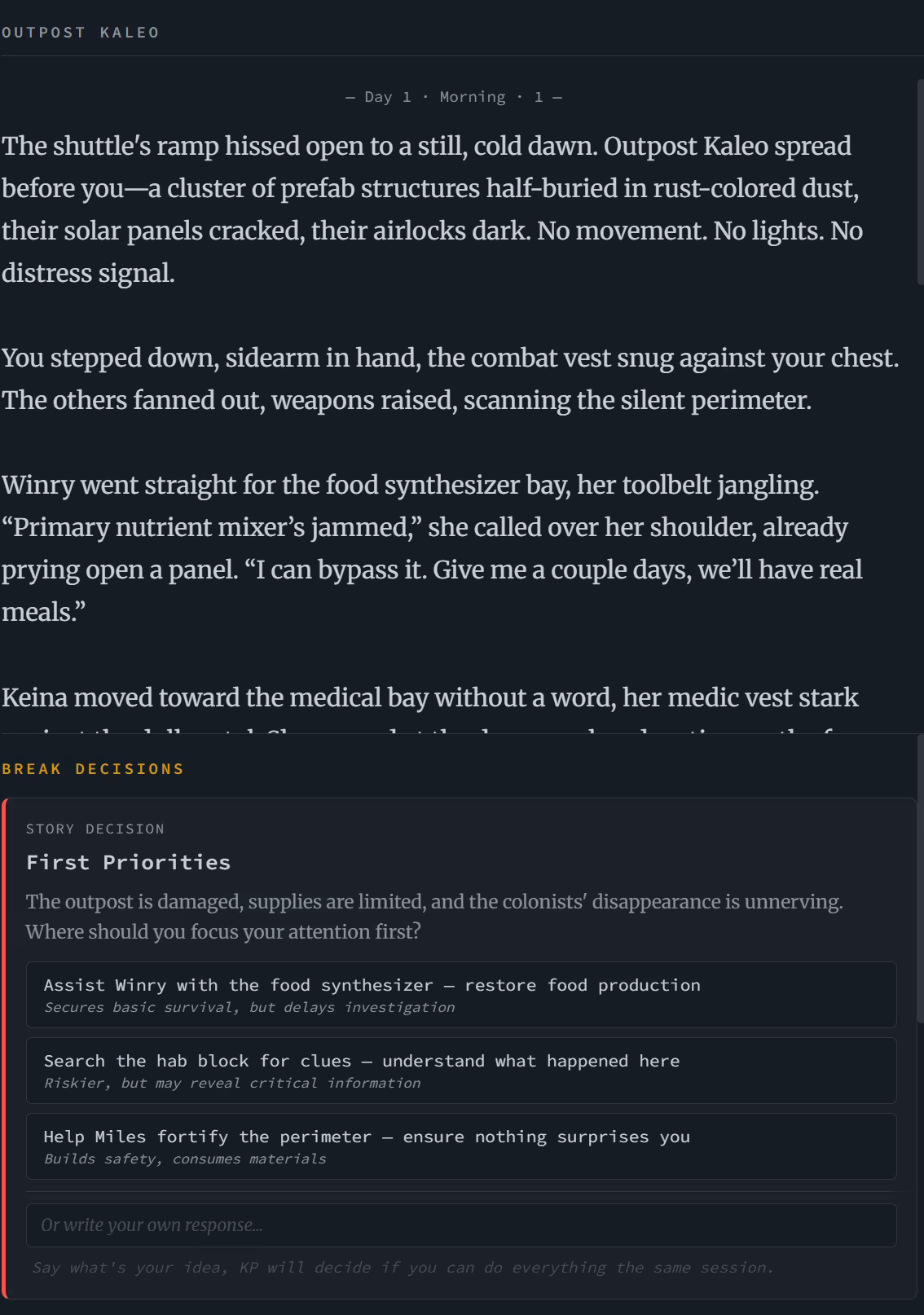Pick Search the hab block for clues
924x1315 pixels.
click(x=461, y=1070)
